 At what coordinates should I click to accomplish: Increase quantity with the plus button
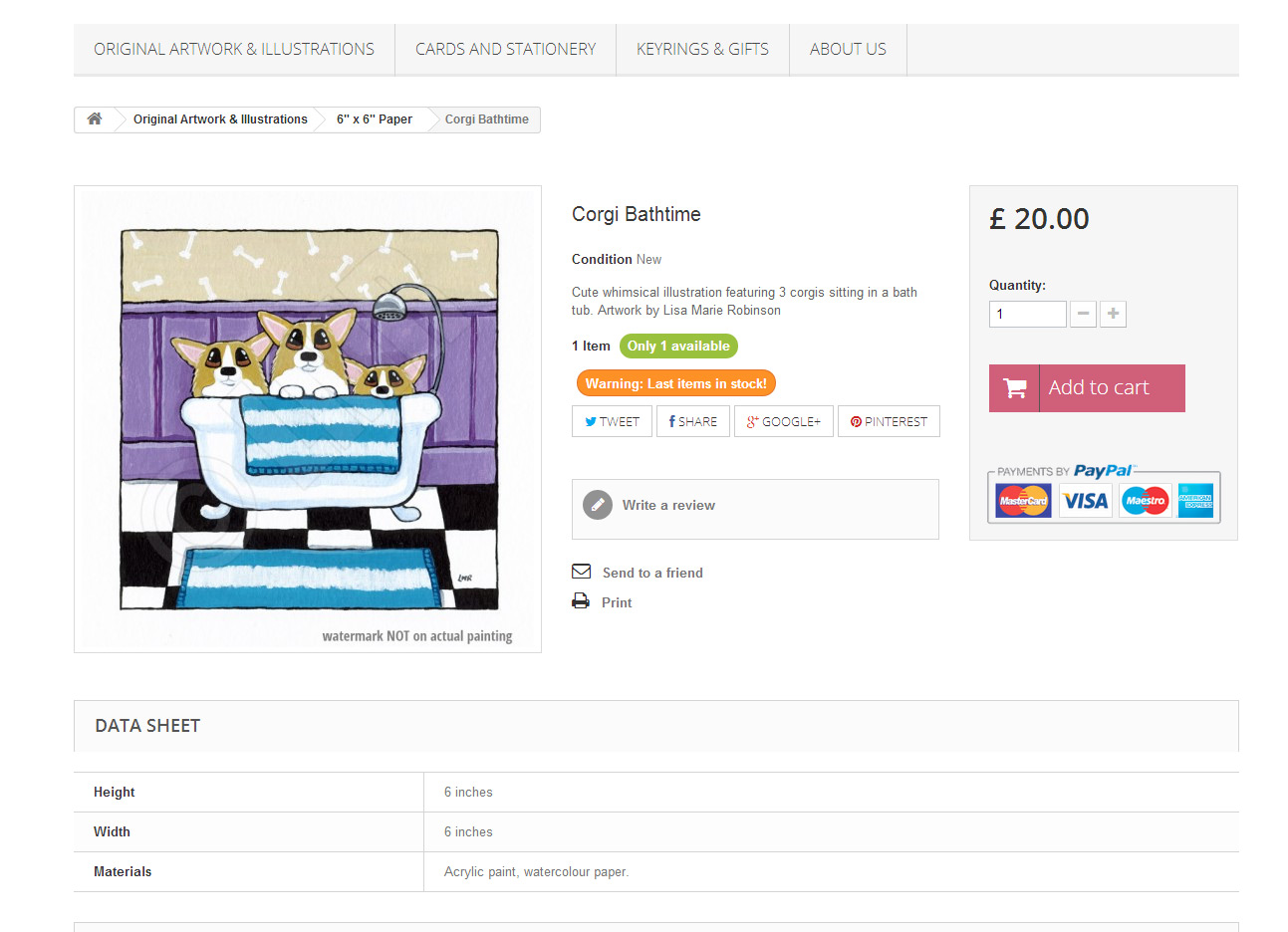coord(1113,314)
